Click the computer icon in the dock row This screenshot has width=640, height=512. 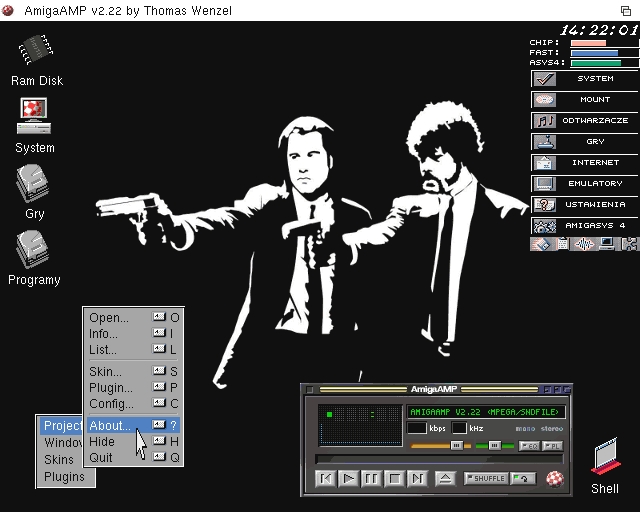[x=607, y=244]
